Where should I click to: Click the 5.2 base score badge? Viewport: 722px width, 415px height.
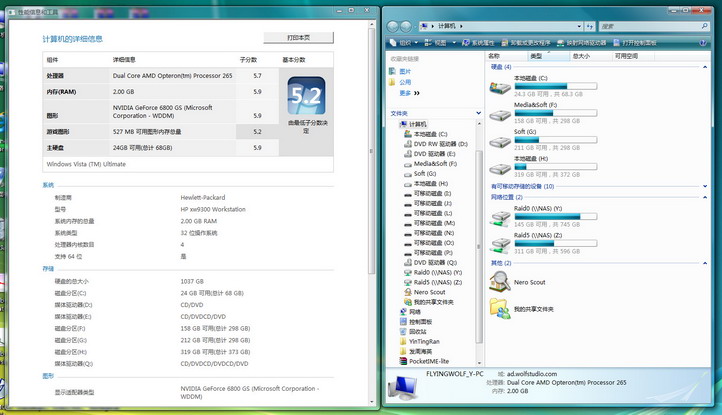click(306, 100)
